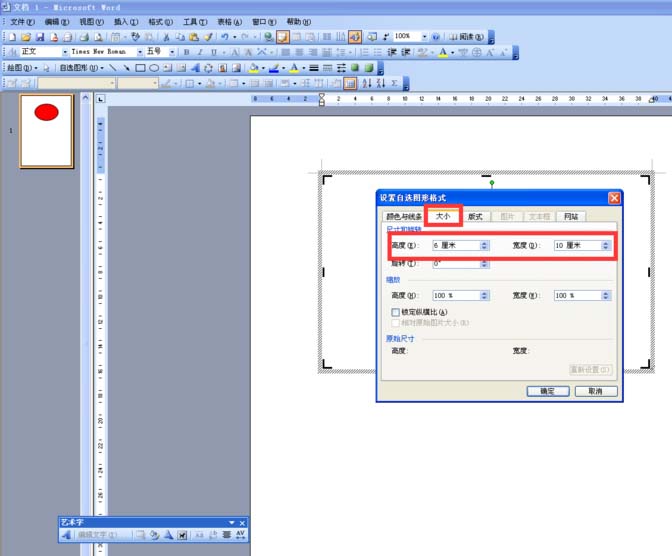672x556 pixels.
Task: Select the Oval drawing tool
Action: [x=154, y=68]
